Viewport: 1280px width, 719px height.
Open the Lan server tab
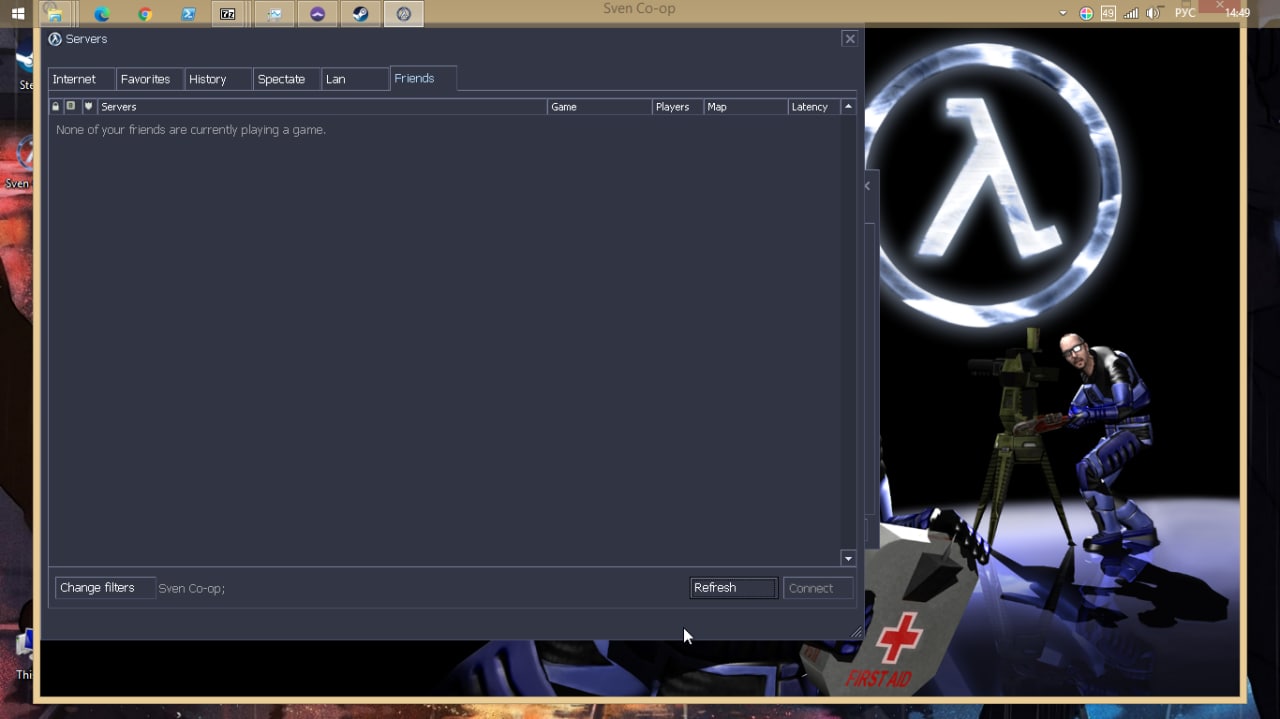pyautogui.click(x=354, y=79)
